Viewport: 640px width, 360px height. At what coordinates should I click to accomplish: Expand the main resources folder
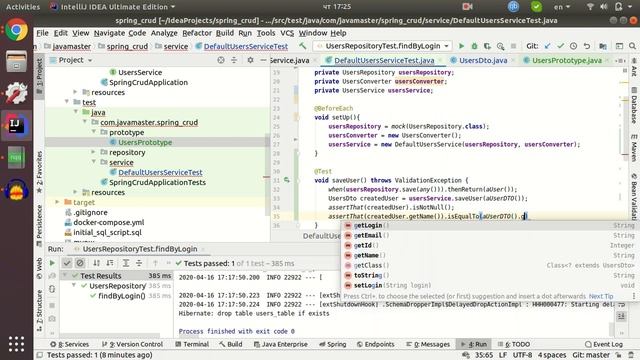pos(75,92)
